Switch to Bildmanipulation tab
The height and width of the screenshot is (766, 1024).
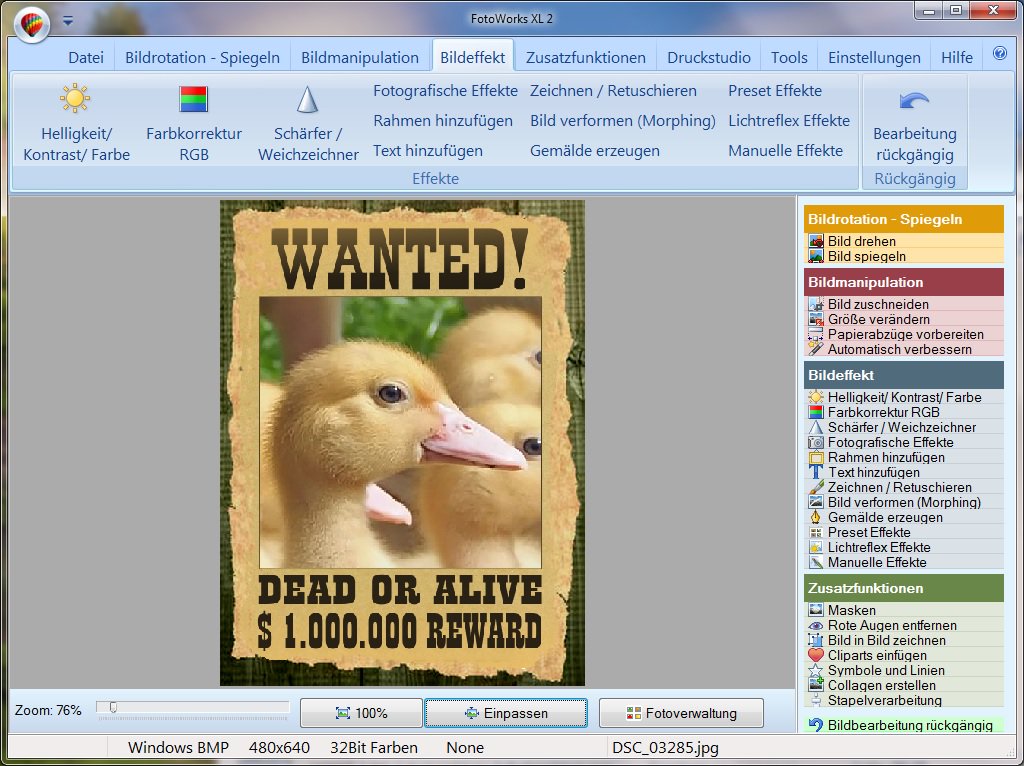(x=360, y=57)
